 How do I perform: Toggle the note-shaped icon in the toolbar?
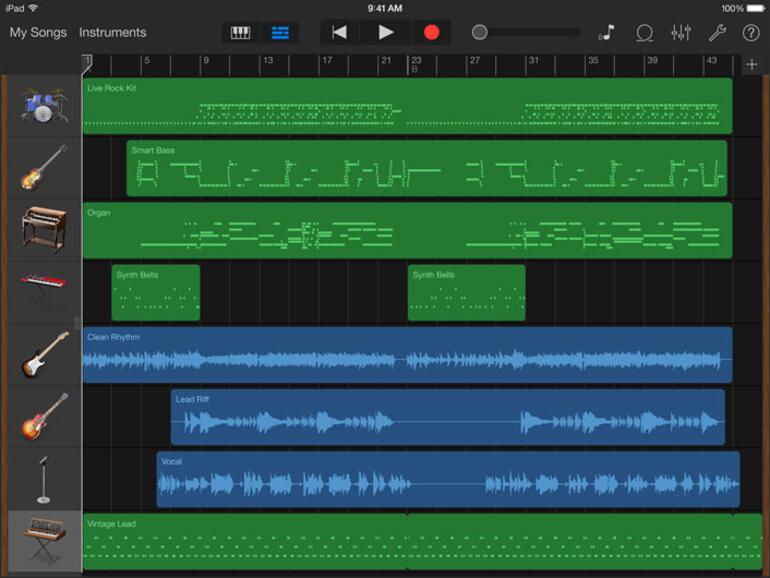click(x=607, y=32)
